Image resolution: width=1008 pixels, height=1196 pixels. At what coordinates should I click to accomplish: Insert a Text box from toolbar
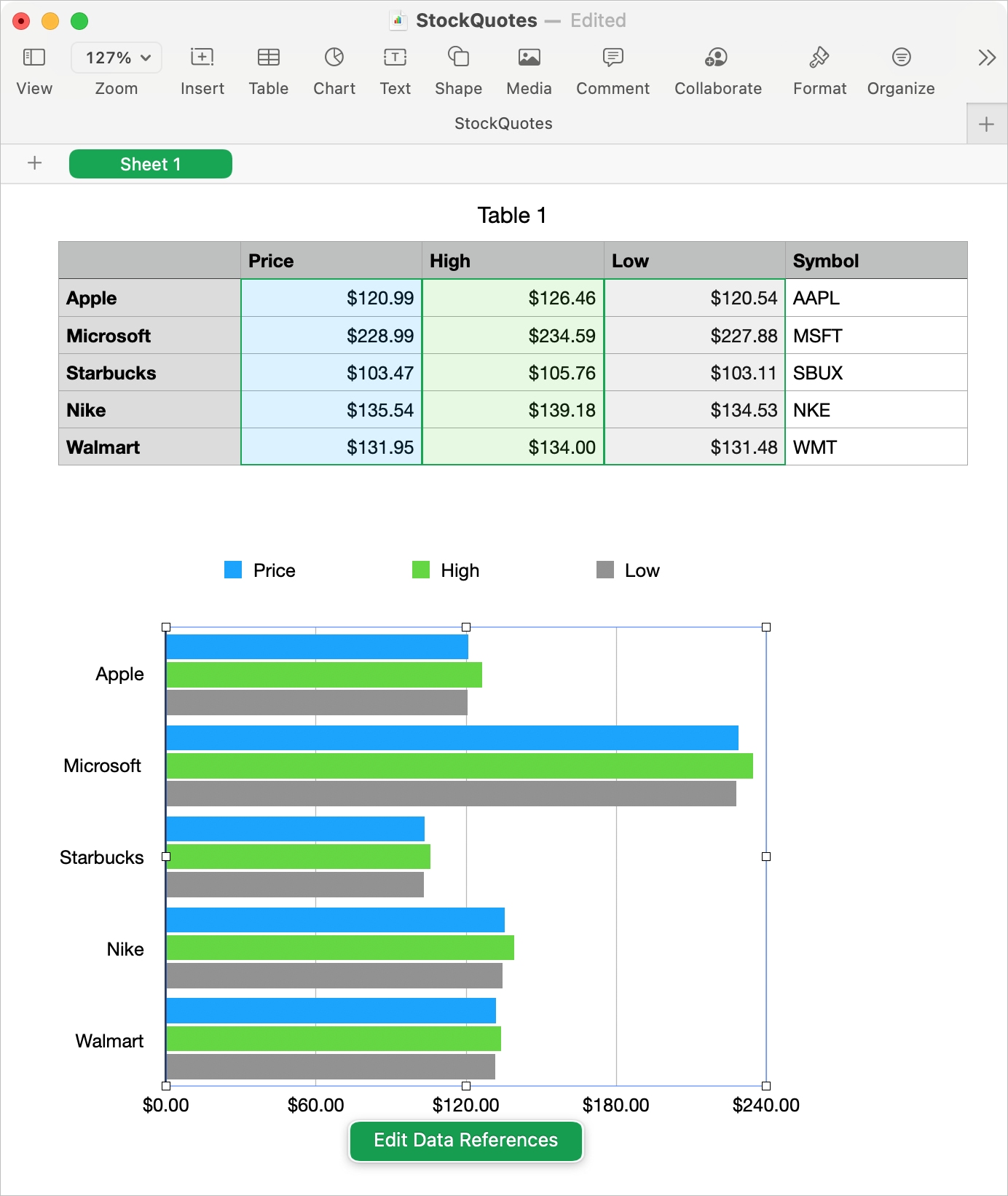coord(395,58)
